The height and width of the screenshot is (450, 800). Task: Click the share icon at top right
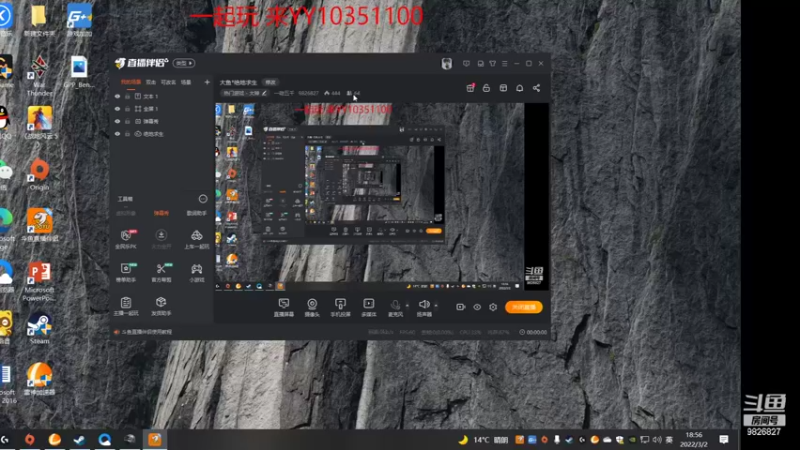click(x=536, y=88)
